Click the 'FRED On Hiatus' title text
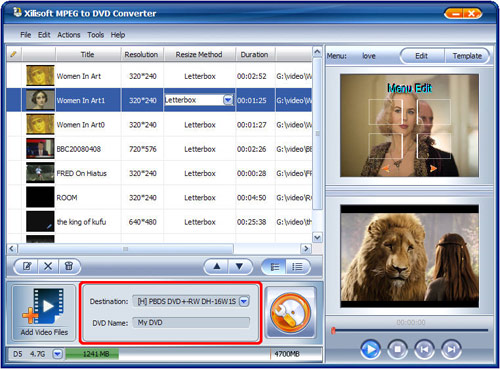Screen dimensions: 500x369 [82, 173]
